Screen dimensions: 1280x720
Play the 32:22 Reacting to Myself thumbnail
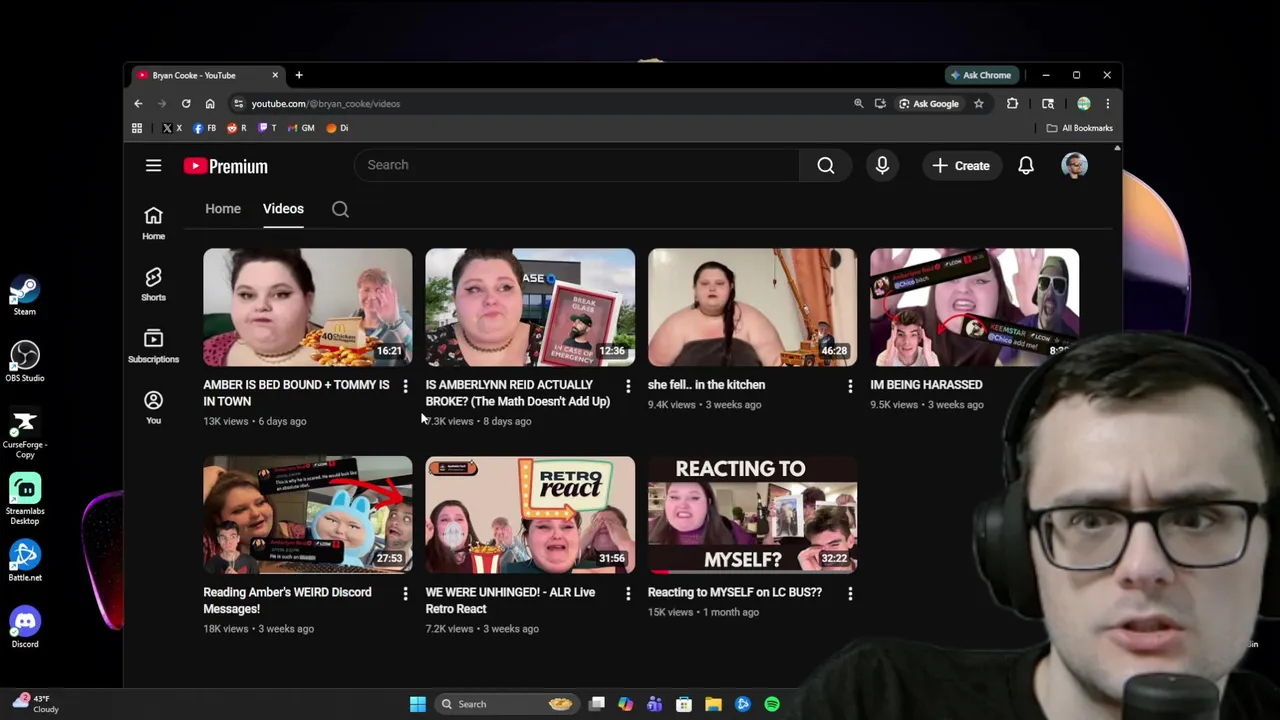(752, 515)
